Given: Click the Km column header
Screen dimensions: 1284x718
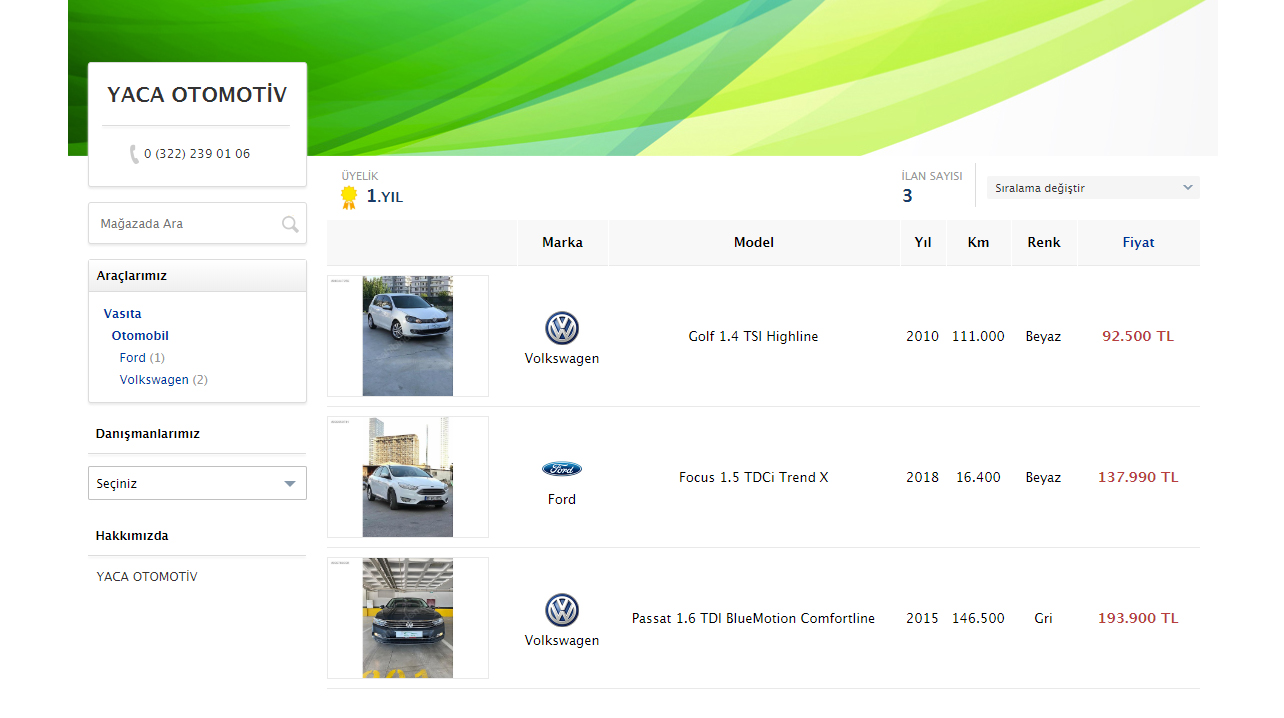Looking at the screenshot, I should click(978, 243).
